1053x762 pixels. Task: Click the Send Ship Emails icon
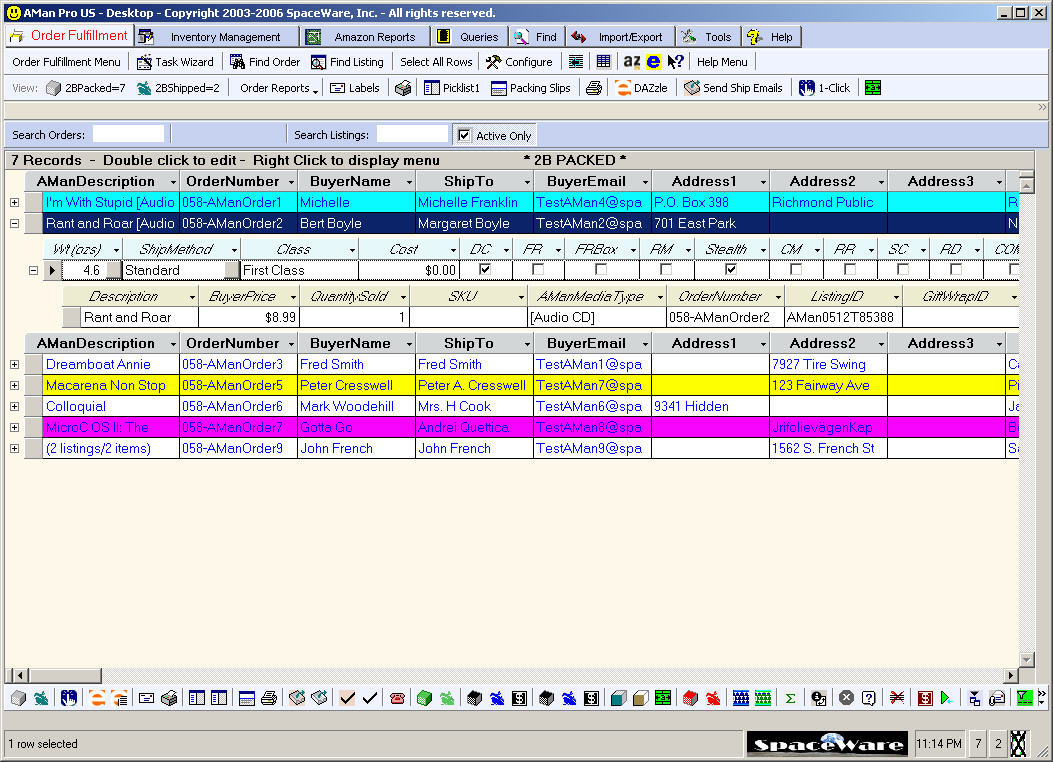pos(733,88)
